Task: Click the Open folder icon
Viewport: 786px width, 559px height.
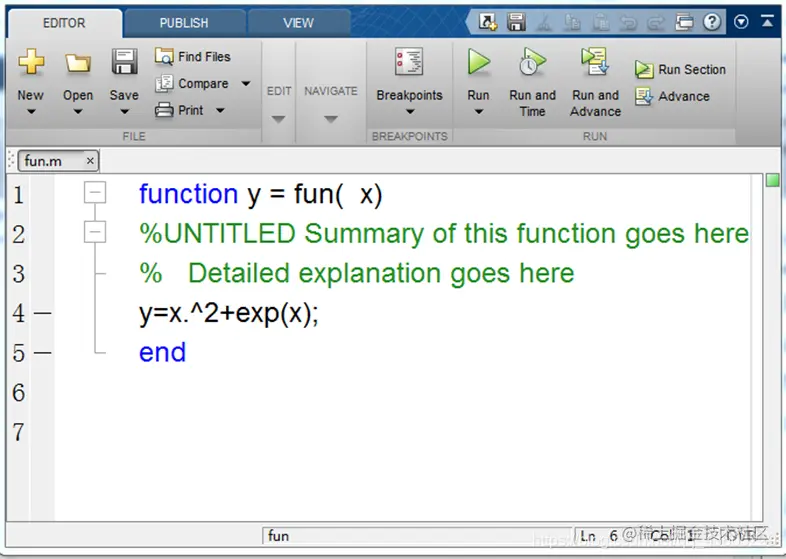Action: 78,63
